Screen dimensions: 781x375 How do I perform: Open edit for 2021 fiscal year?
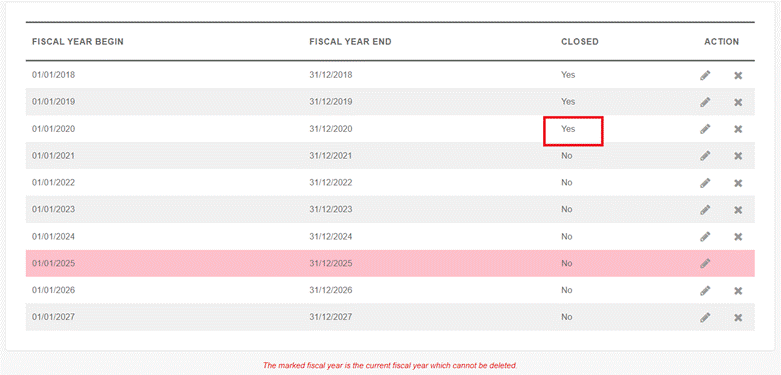click(x=705, y=156)
